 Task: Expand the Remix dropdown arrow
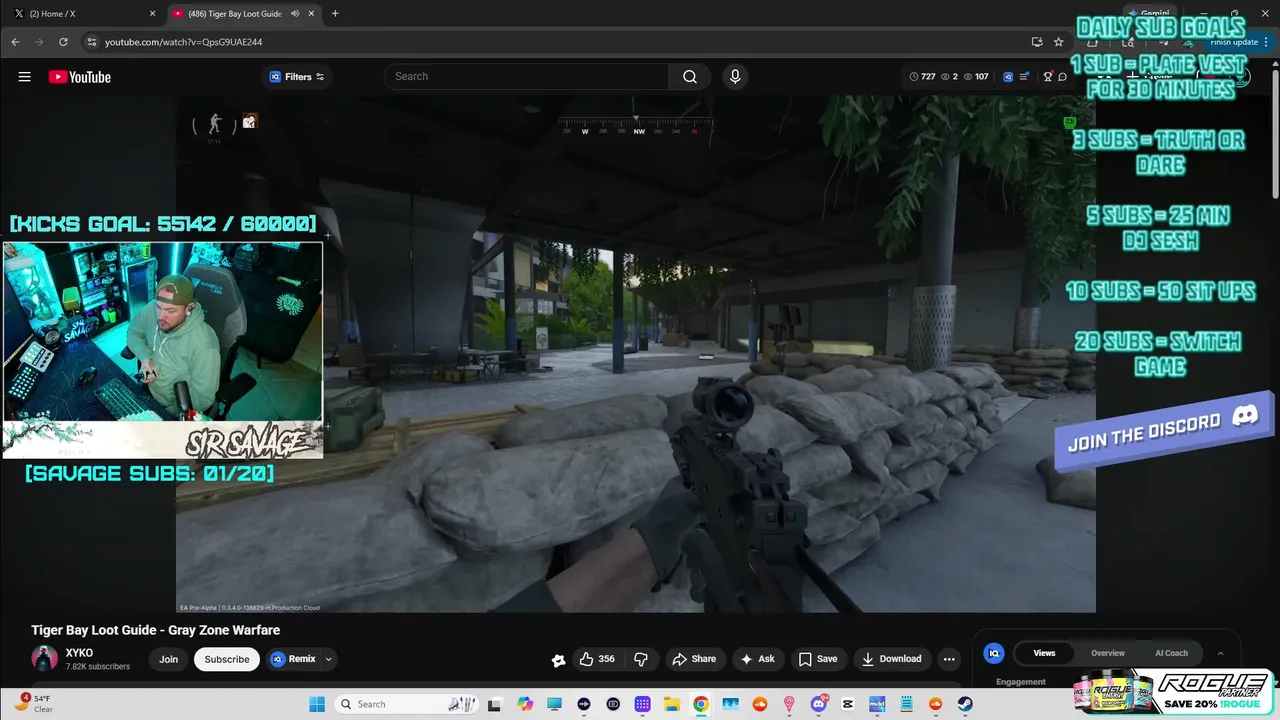click(328, 659)
